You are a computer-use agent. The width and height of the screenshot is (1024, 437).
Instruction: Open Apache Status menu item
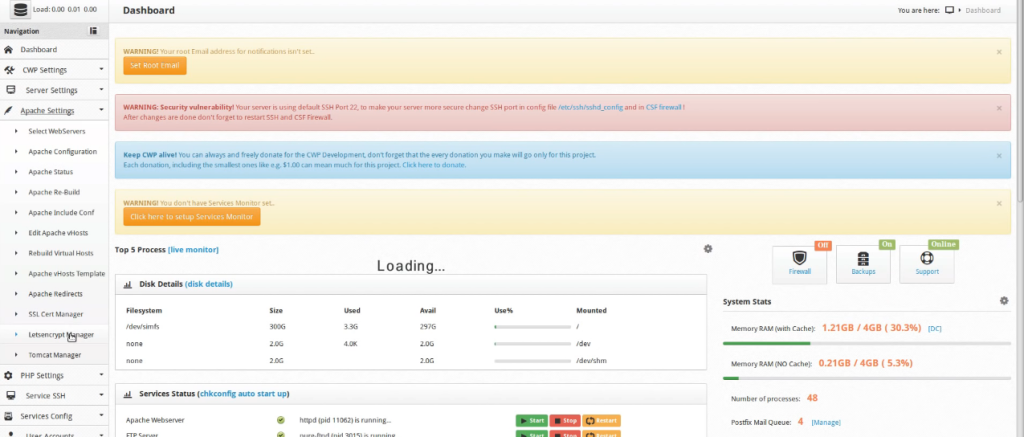51,172
